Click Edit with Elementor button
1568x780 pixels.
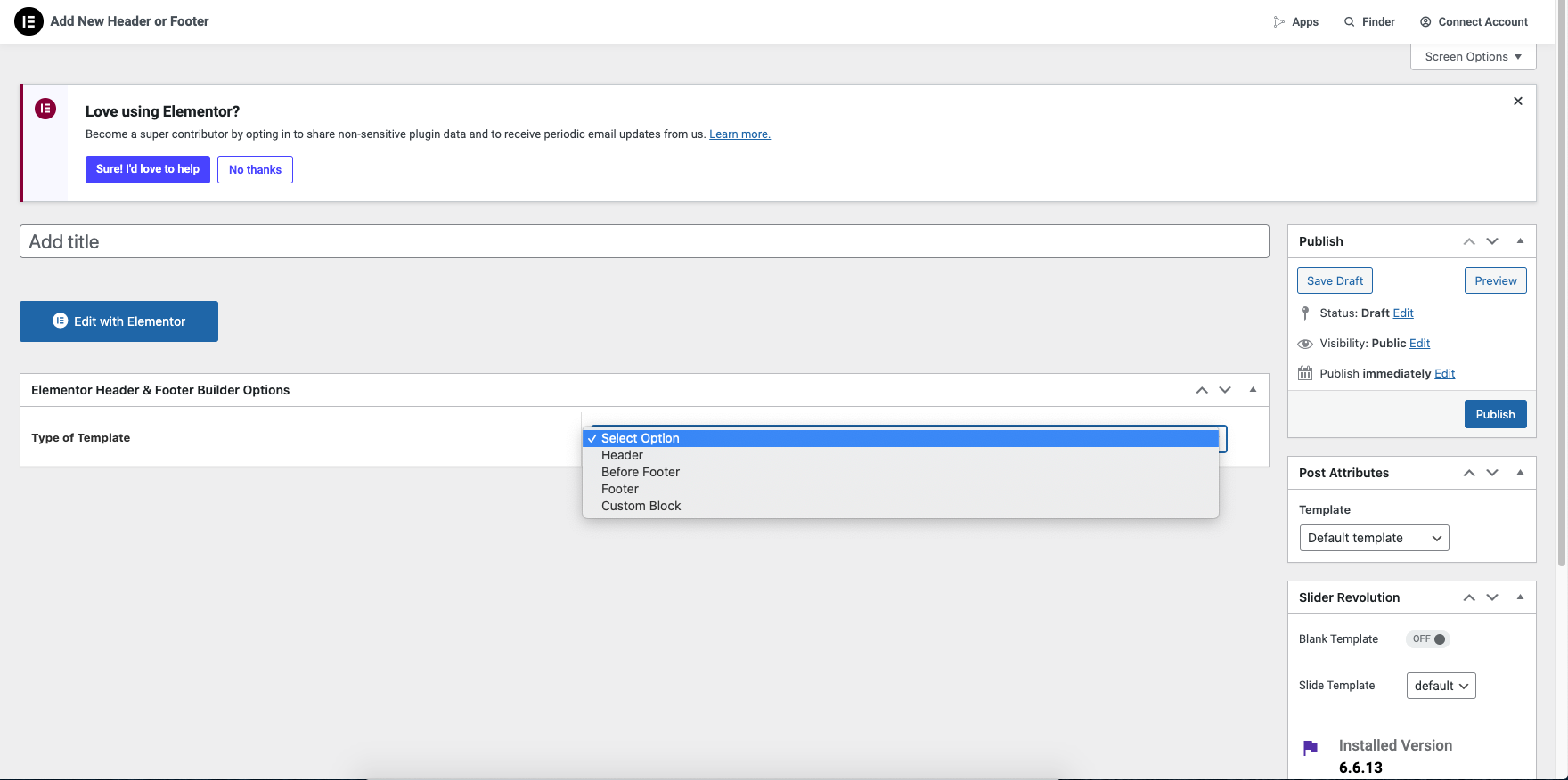tap(119, 321)
